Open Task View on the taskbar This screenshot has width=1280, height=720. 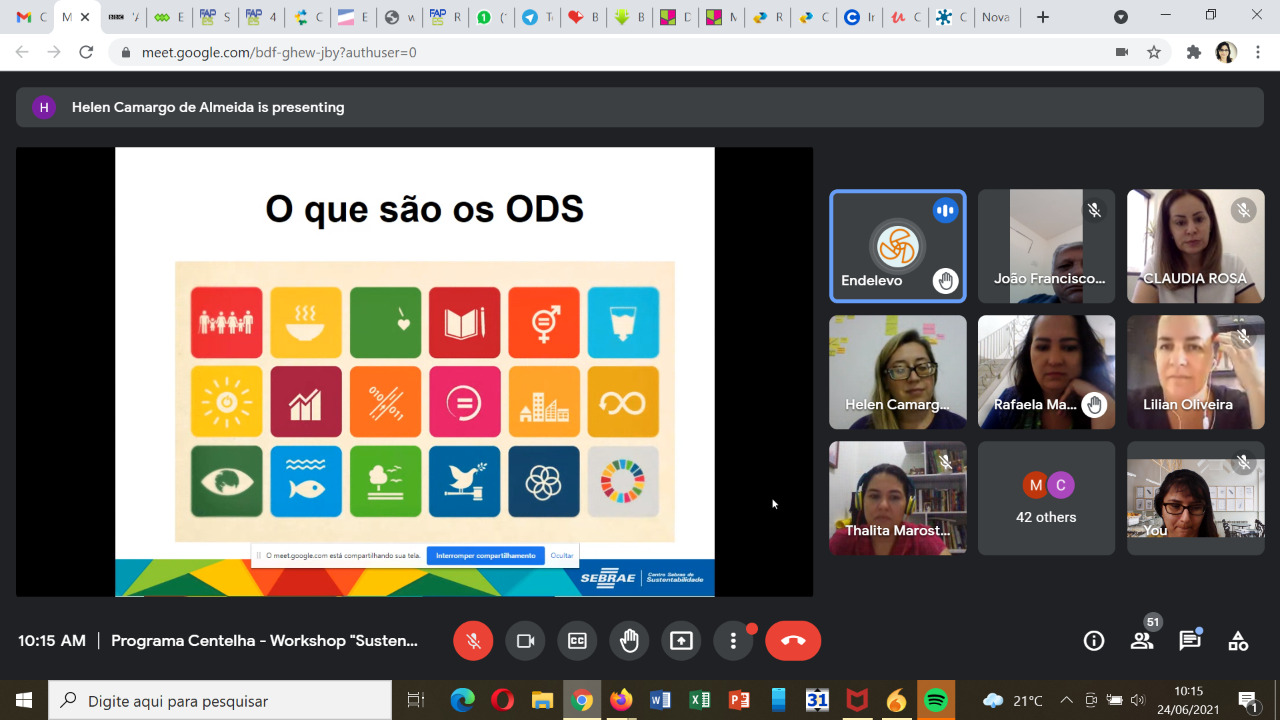click(416, 700)
